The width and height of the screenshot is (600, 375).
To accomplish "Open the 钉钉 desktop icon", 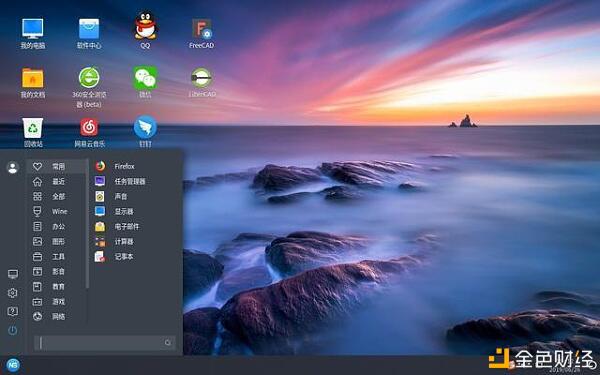I will tap(145, 131).
